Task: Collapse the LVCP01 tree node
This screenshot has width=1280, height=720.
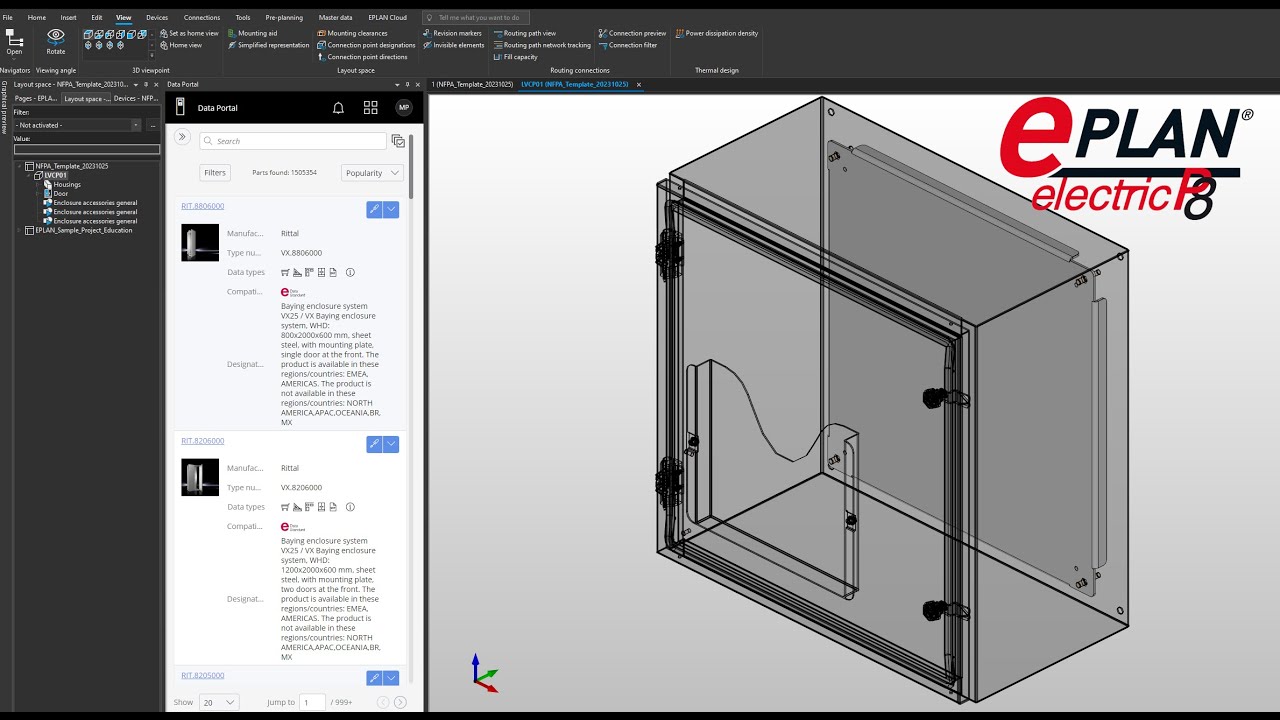Action: 28,175
